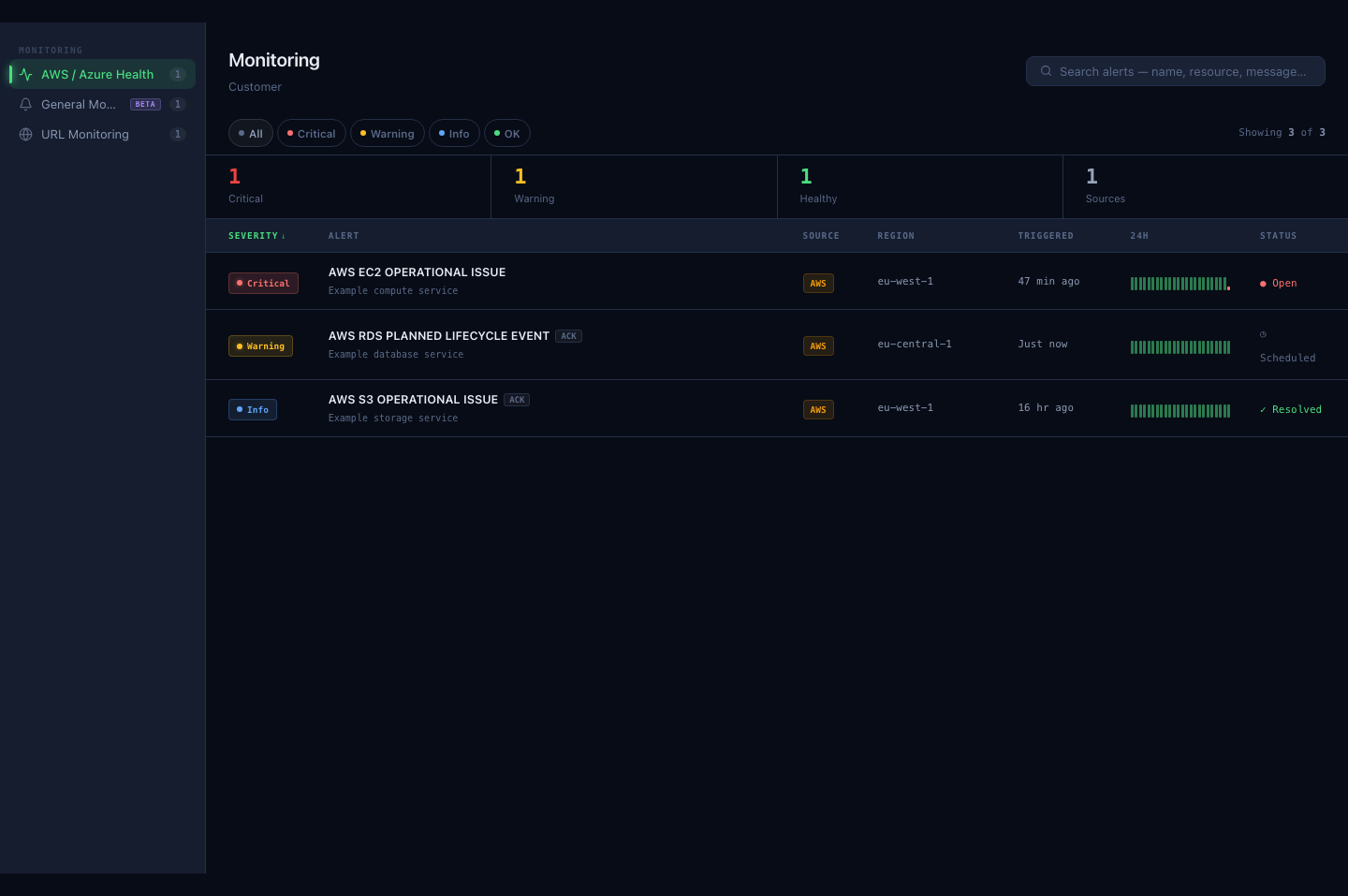Click the clock icon above Scheduled

1263,334
